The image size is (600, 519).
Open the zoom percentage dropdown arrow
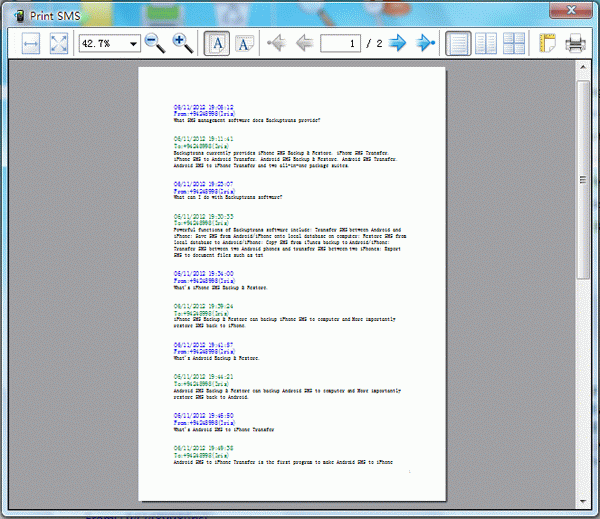133,44
